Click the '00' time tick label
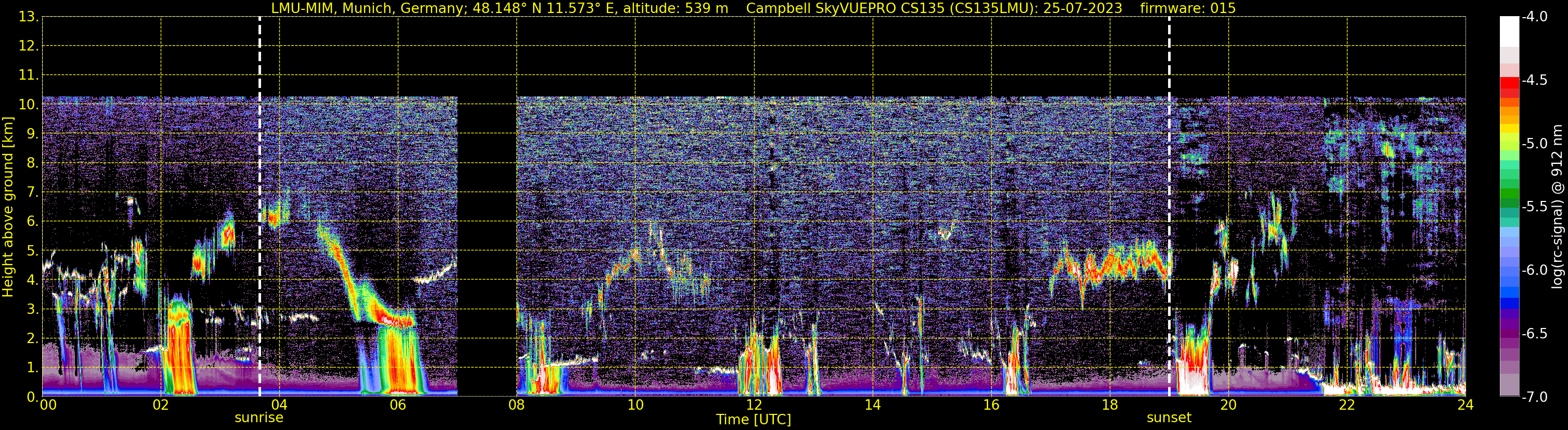 tap(48, 405)
